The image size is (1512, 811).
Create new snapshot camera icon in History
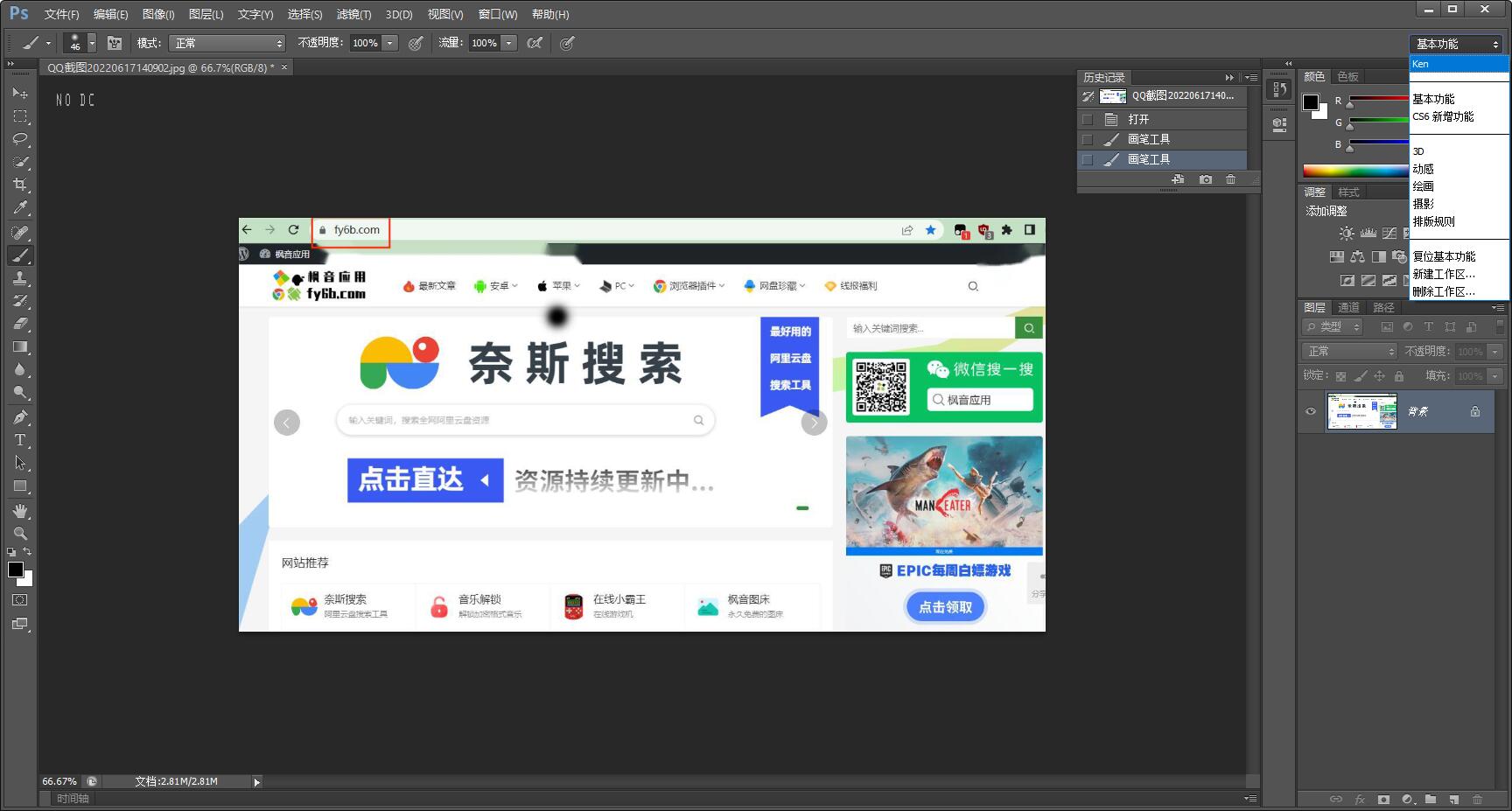tap(1206, 179)
